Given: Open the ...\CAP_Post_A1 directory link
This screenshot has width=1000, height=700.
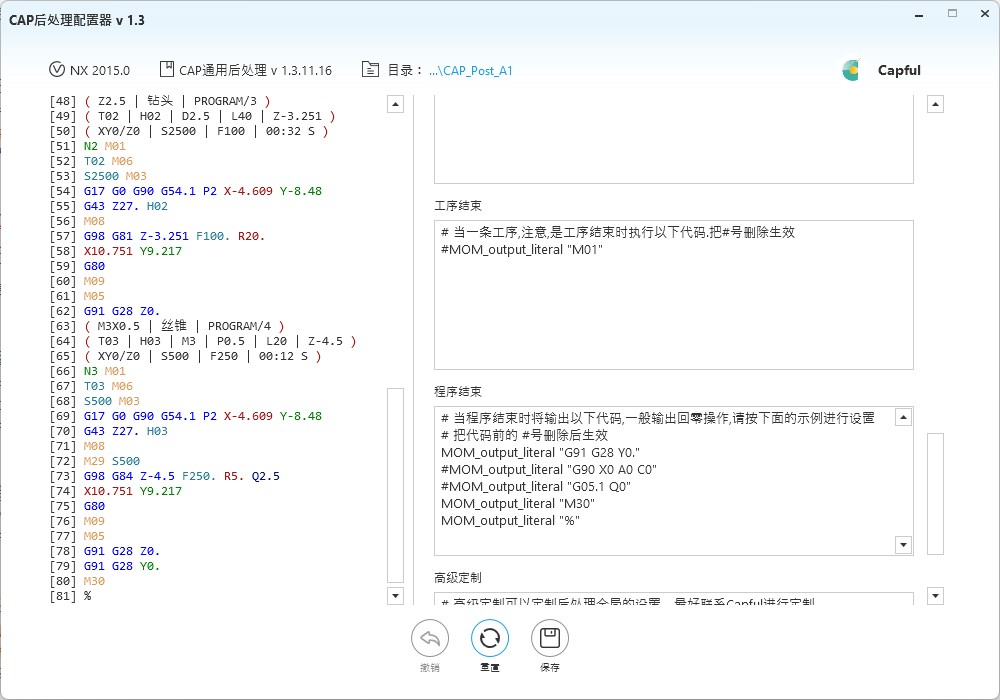Looking at the screenshot, I should tap(471, 71).
